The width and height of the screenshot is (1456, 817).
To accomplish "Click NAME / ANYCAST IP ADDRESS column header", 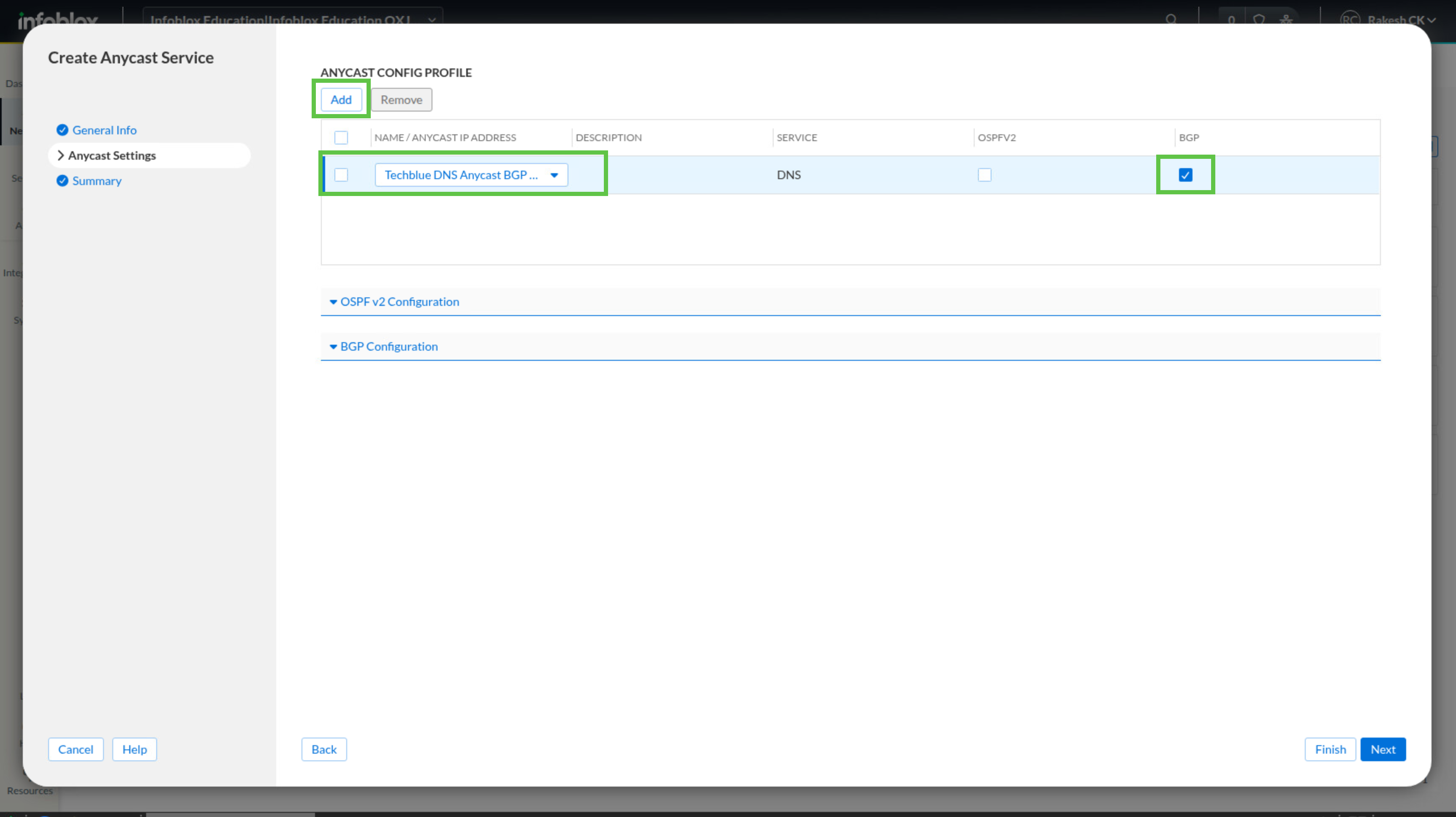I will [x=445, y=137].
